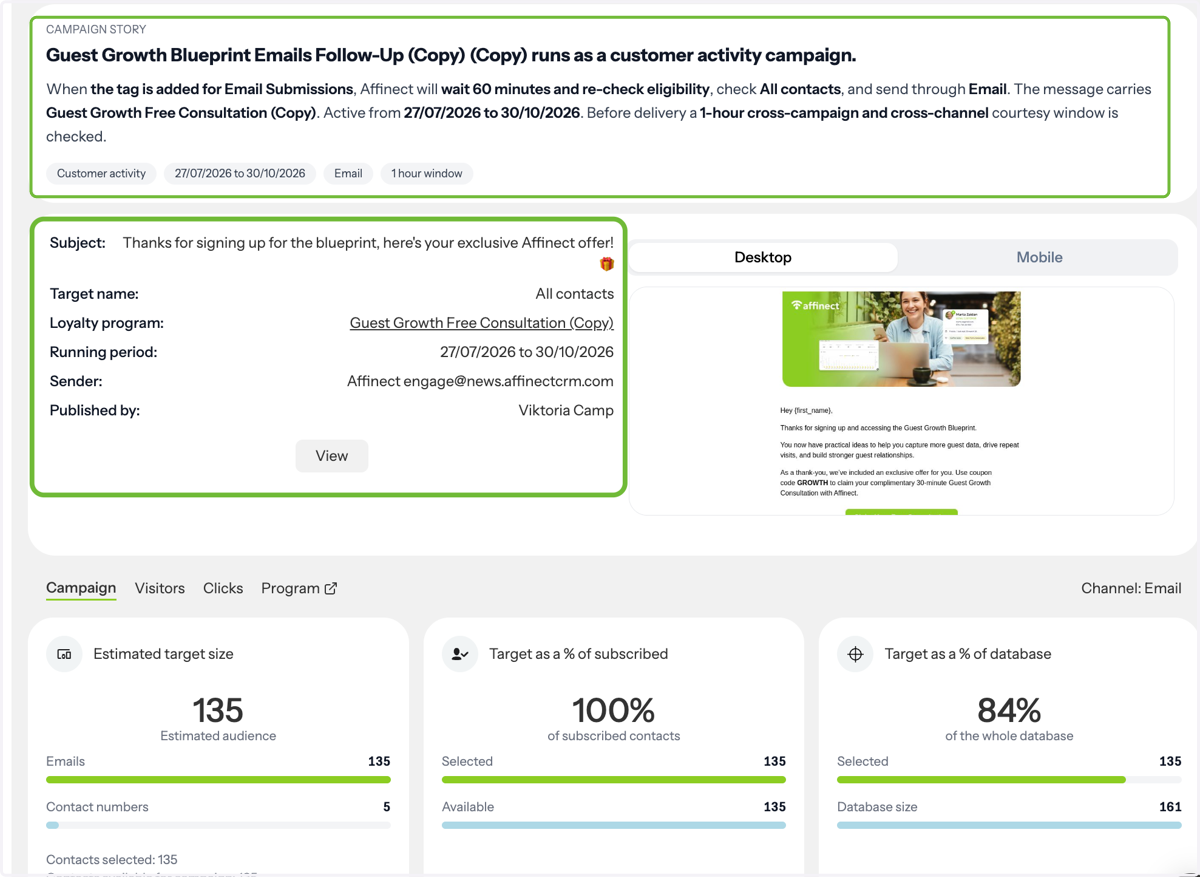Image resolution: width=1200 pixels, height=877 pixels.
Task: Click the running period 27/07/2026 to 30/10/2026 value
Action: pos(527,352)
